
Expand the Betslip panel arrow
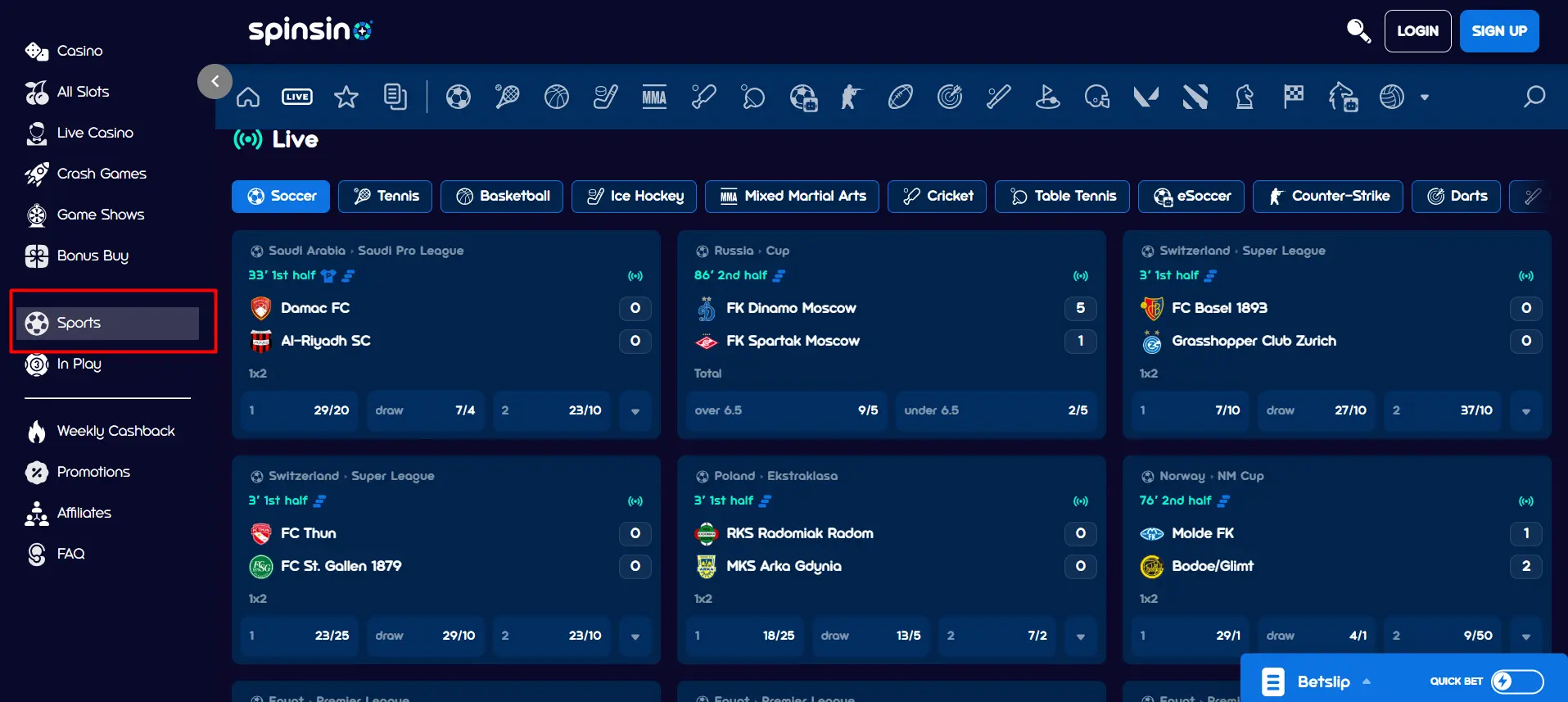click(x=1367, y=682)
